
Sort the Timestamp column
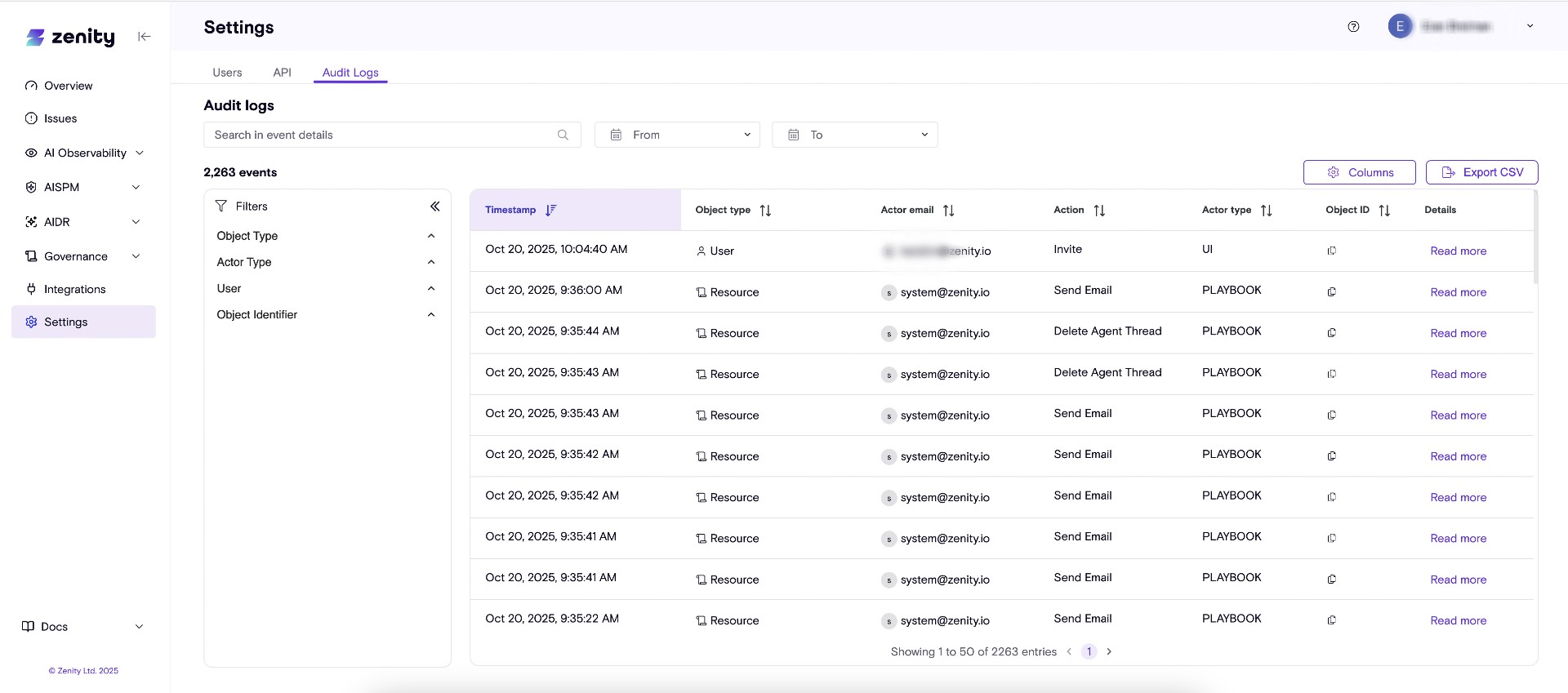pyautogui.click(x=551, y=210)
